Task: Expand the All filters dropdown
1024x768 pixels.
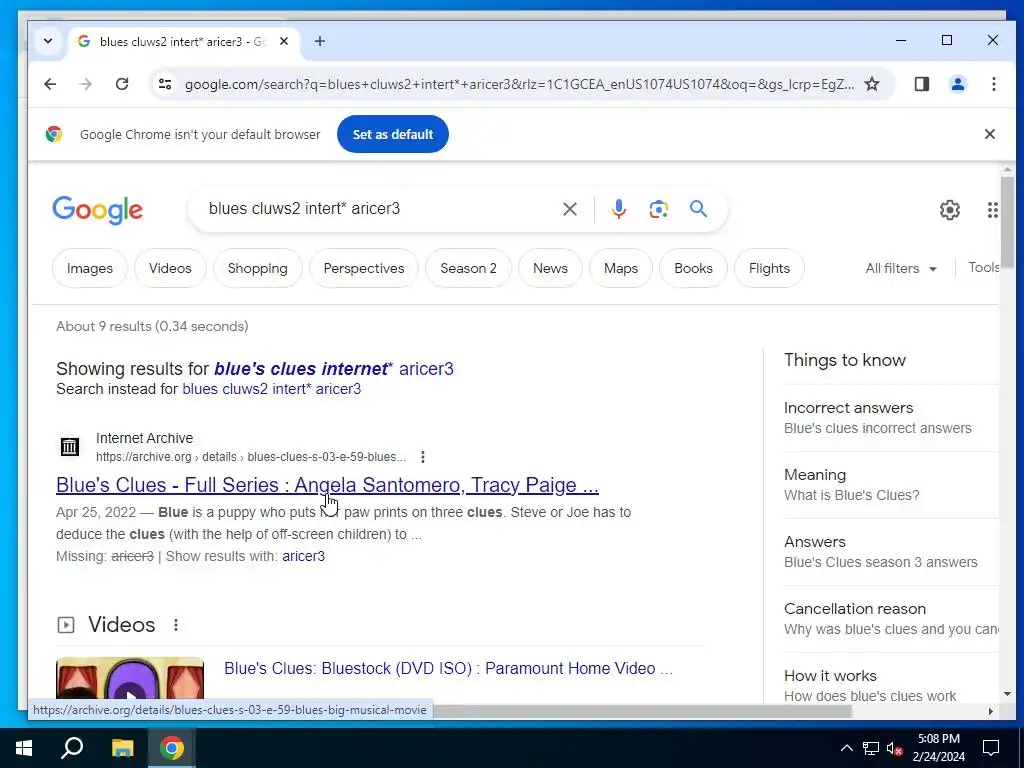Action: pyautogui.click(x=901, y=268)
